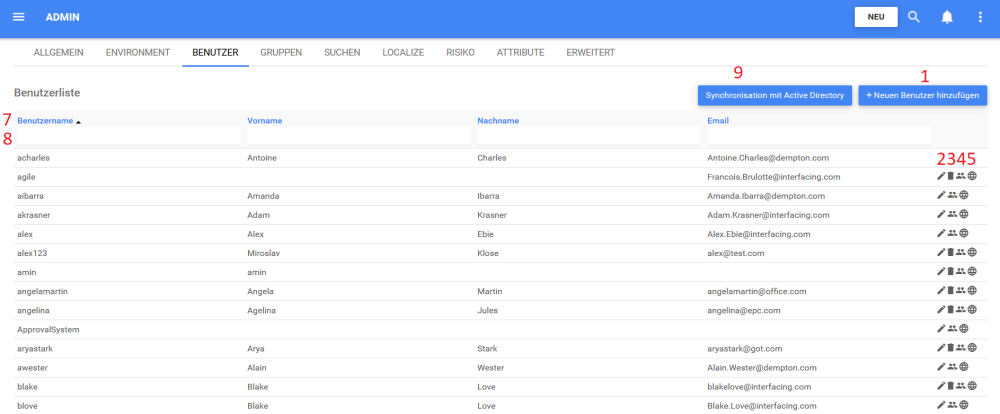This screenshot has height=414, width=1000.
Task: Click Synchronisation mit Active Directory button
Action: coord(775,95)
